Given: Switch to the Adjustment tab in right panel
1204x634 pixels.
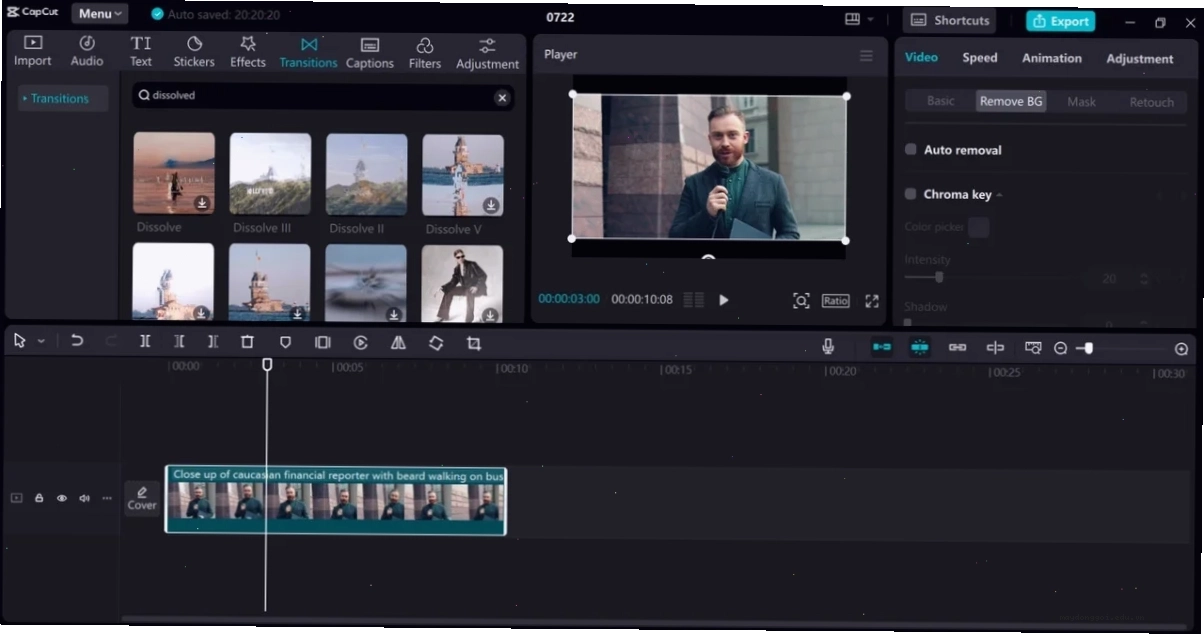Looking at the screenshot, I should 1140,59.
